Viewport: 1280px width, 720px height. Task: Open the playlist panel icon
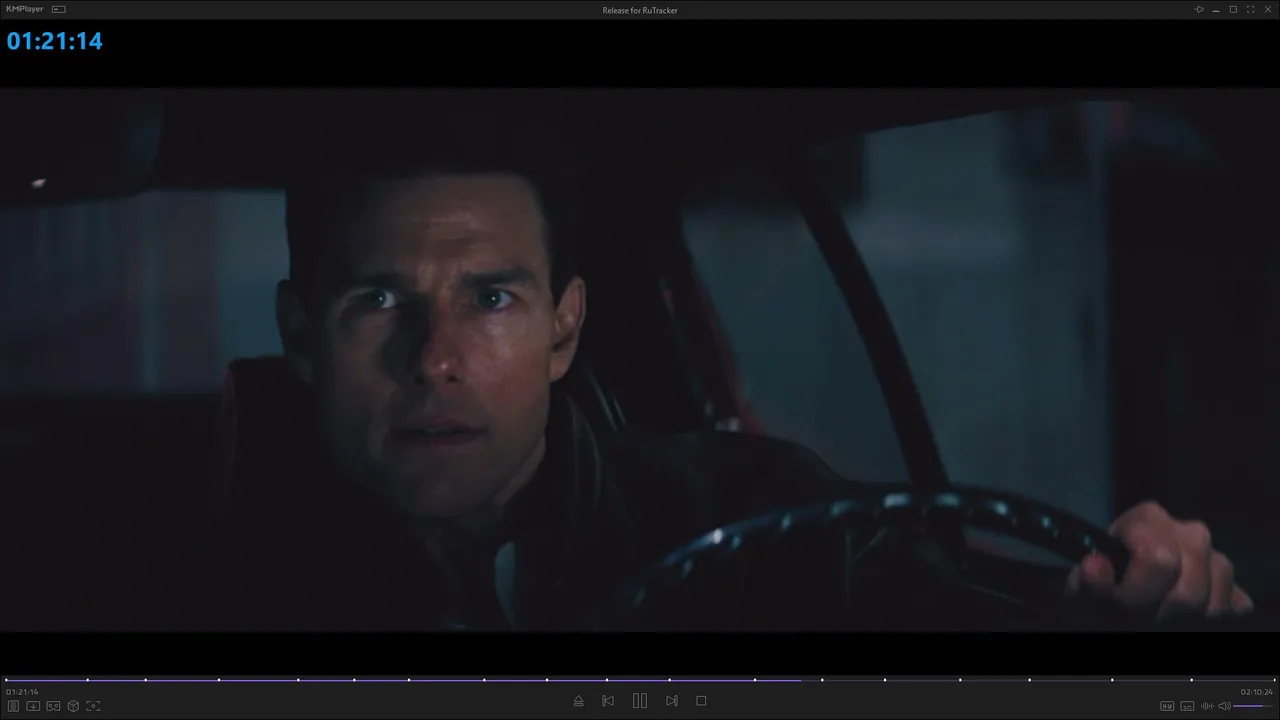(13, 706)
